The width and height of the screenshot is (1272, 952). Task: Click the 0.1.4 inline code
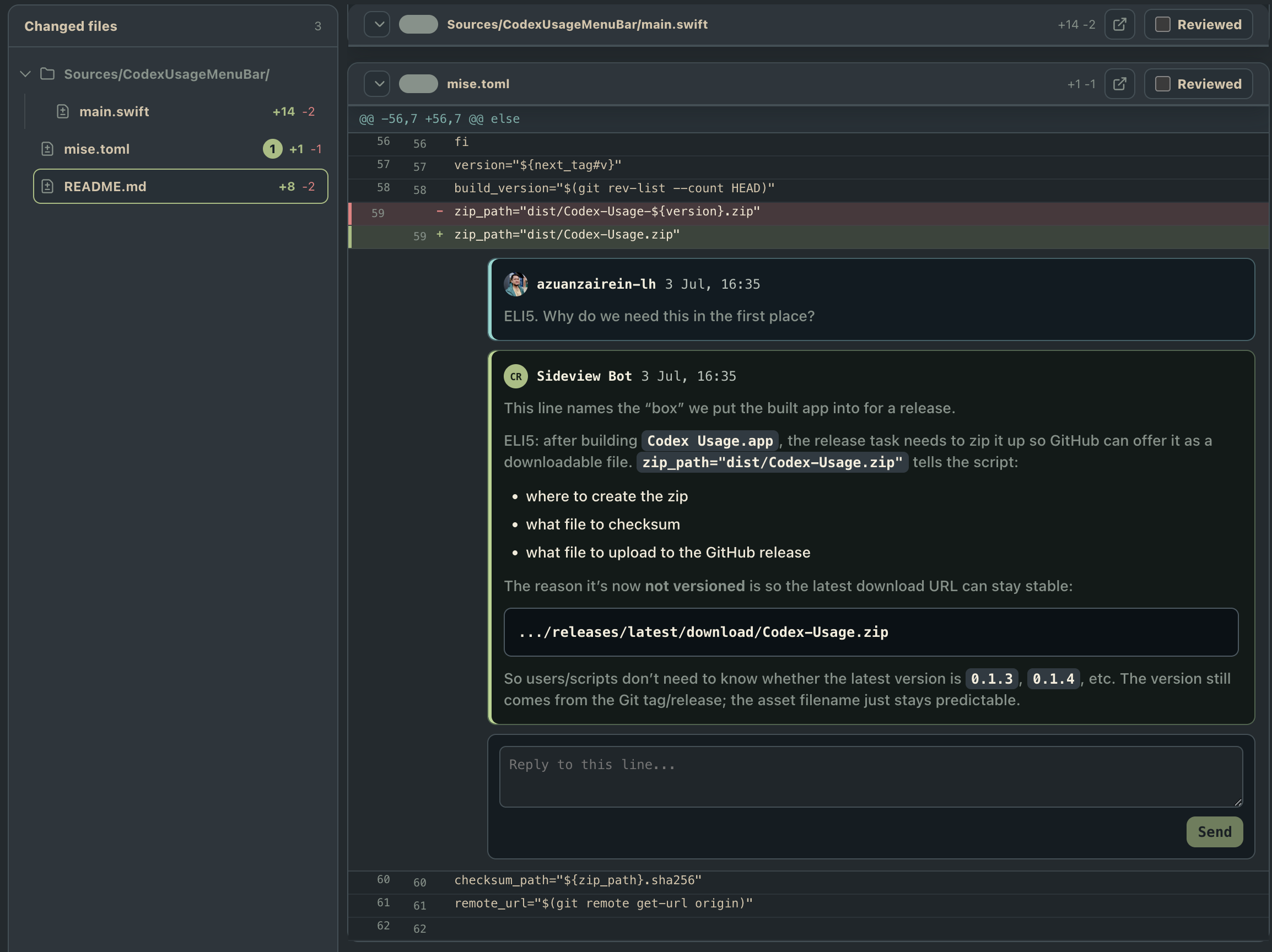coord(1053,679)
